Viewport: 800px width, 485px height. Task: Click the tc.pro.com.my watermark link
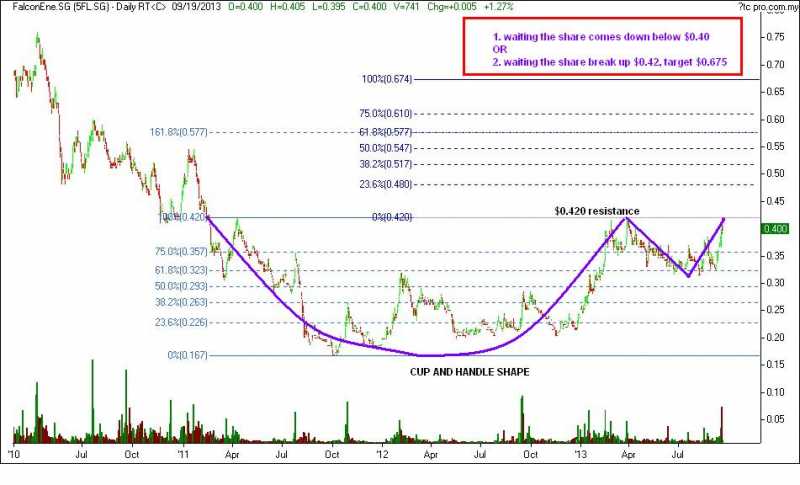764,7
